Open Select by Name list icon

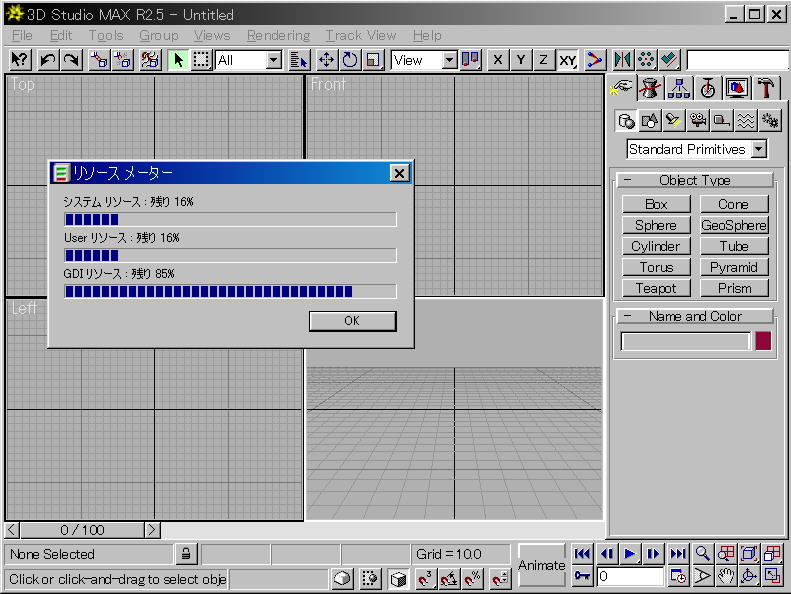[299, 60]
